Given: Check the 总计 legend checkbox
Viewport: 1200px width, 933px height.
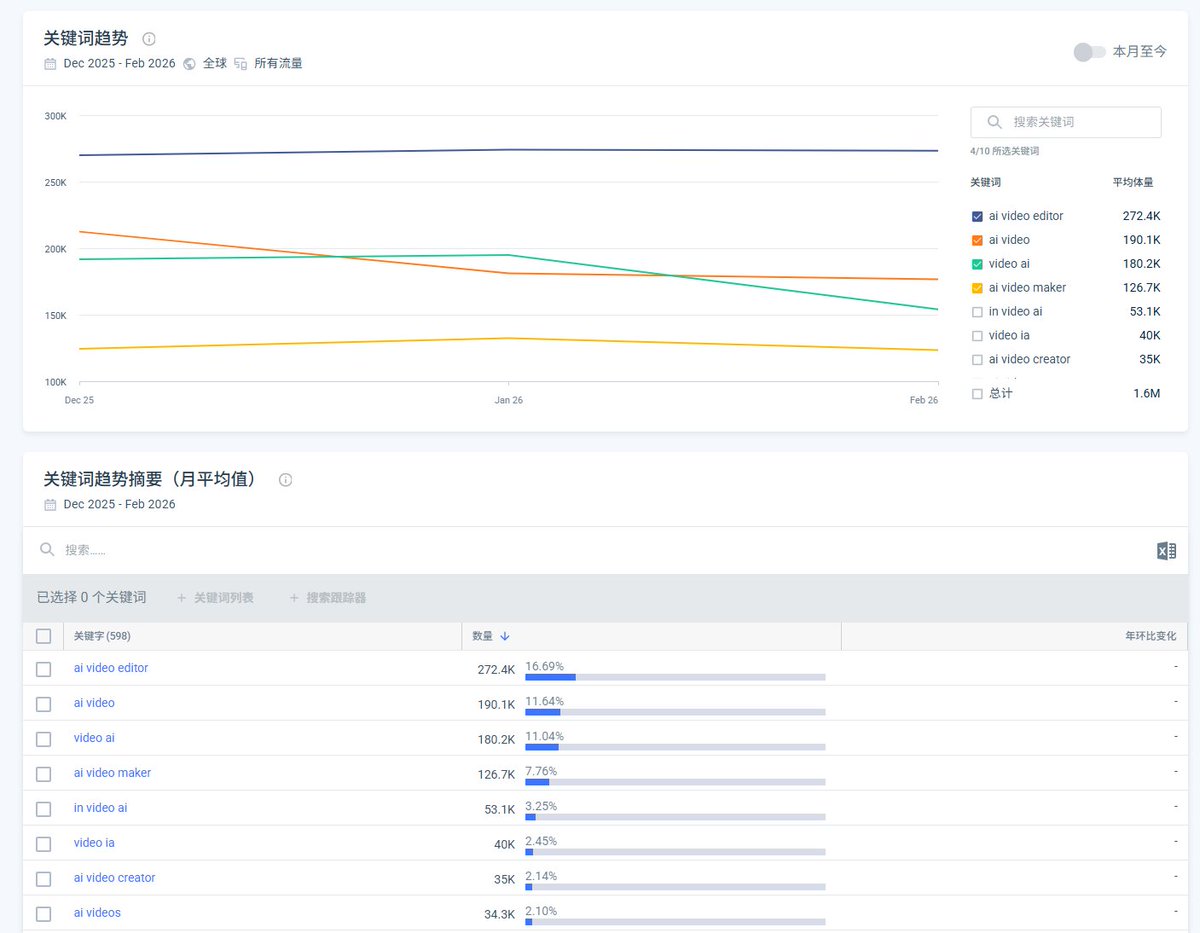Looking at the screenshot, I should click(977, 394).
